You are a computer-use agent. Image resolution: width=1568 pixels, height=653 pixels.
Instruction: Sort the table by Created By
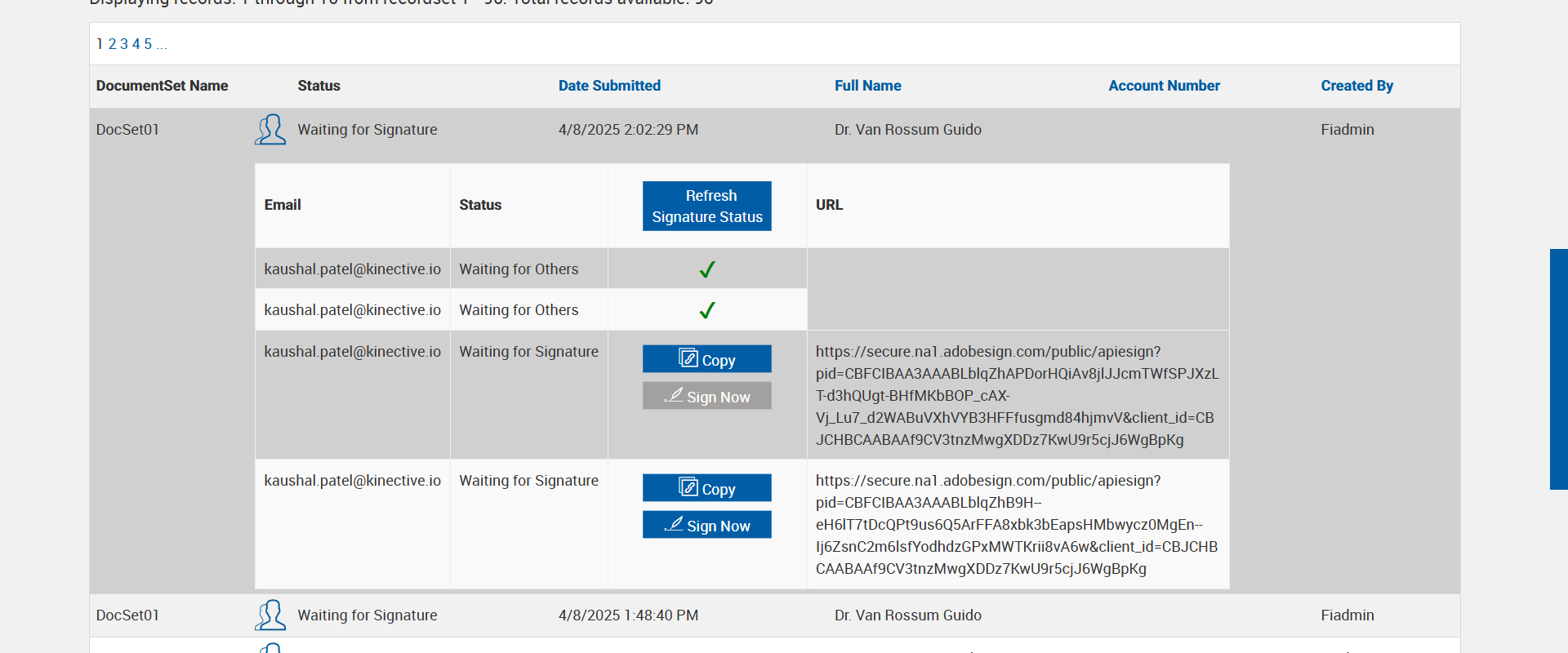1356,86
